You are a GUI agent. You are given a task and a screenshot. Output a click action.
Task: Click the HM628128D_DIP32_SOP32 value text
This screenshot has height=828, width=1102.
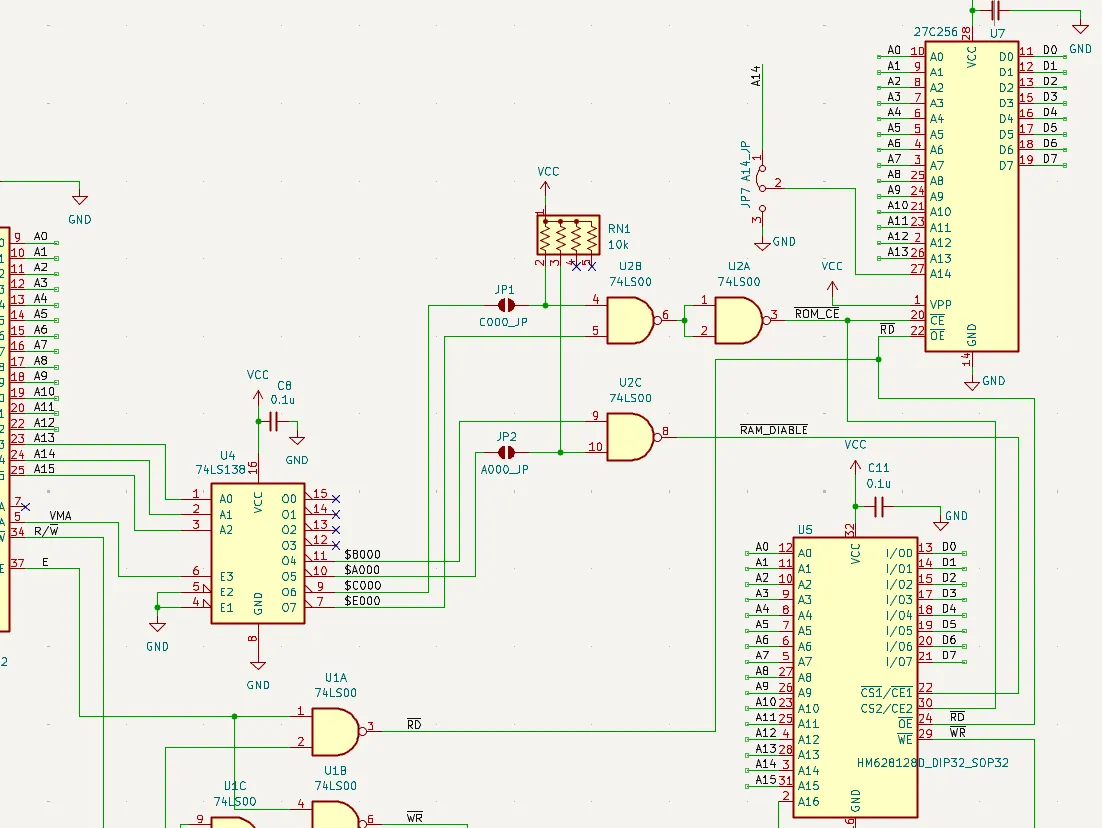[x=933, y=763]
